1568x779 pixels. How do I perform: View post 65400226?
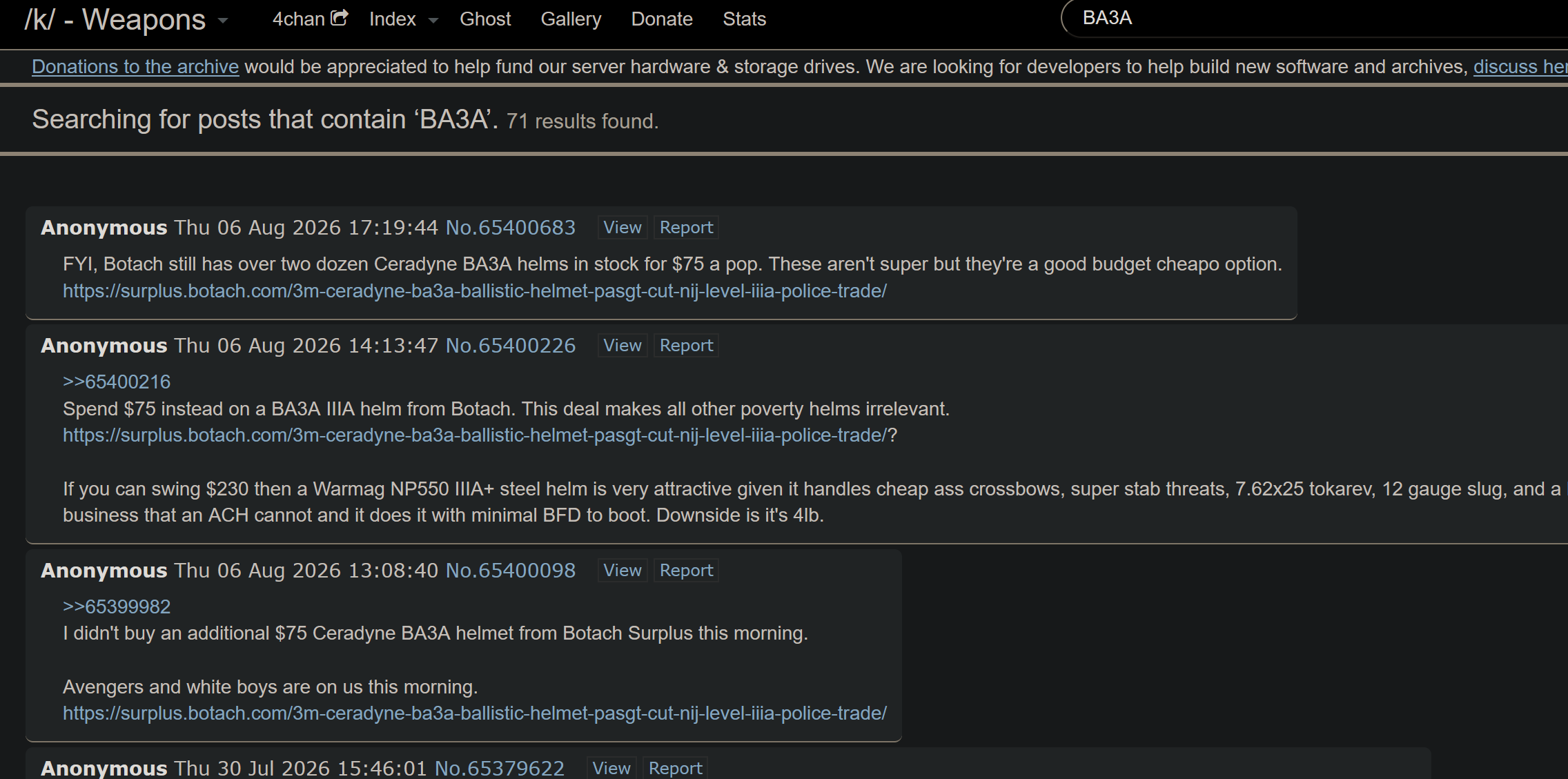coord(623,345)
